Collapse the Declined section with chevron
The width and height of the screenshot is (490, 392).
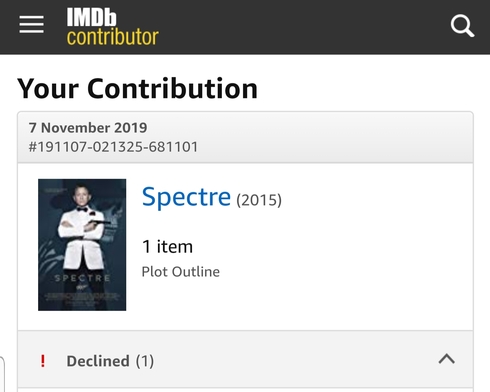click(x=447, y=359)
